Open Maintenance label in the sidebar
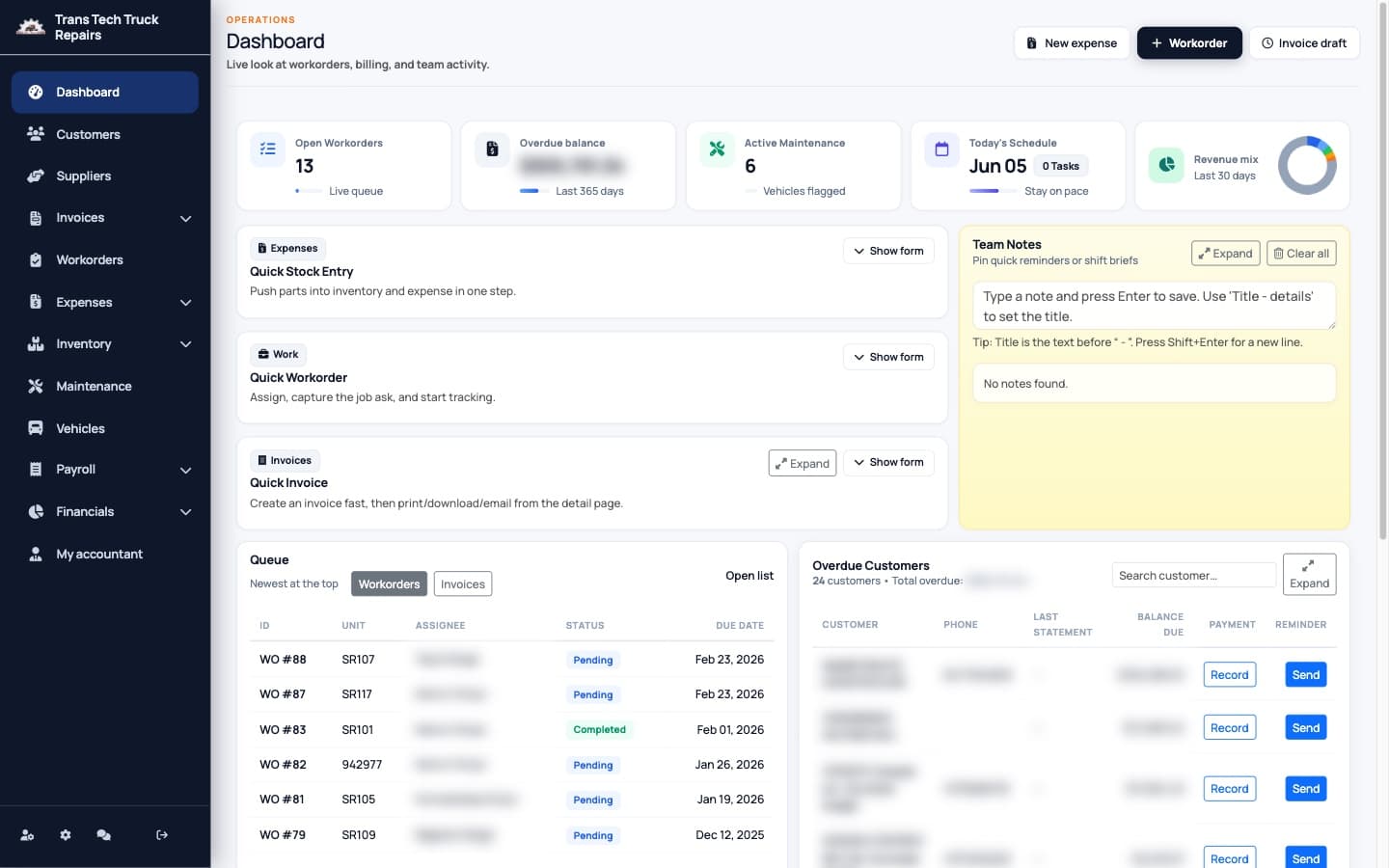The image size is (1389, 868). pos(94,386)
